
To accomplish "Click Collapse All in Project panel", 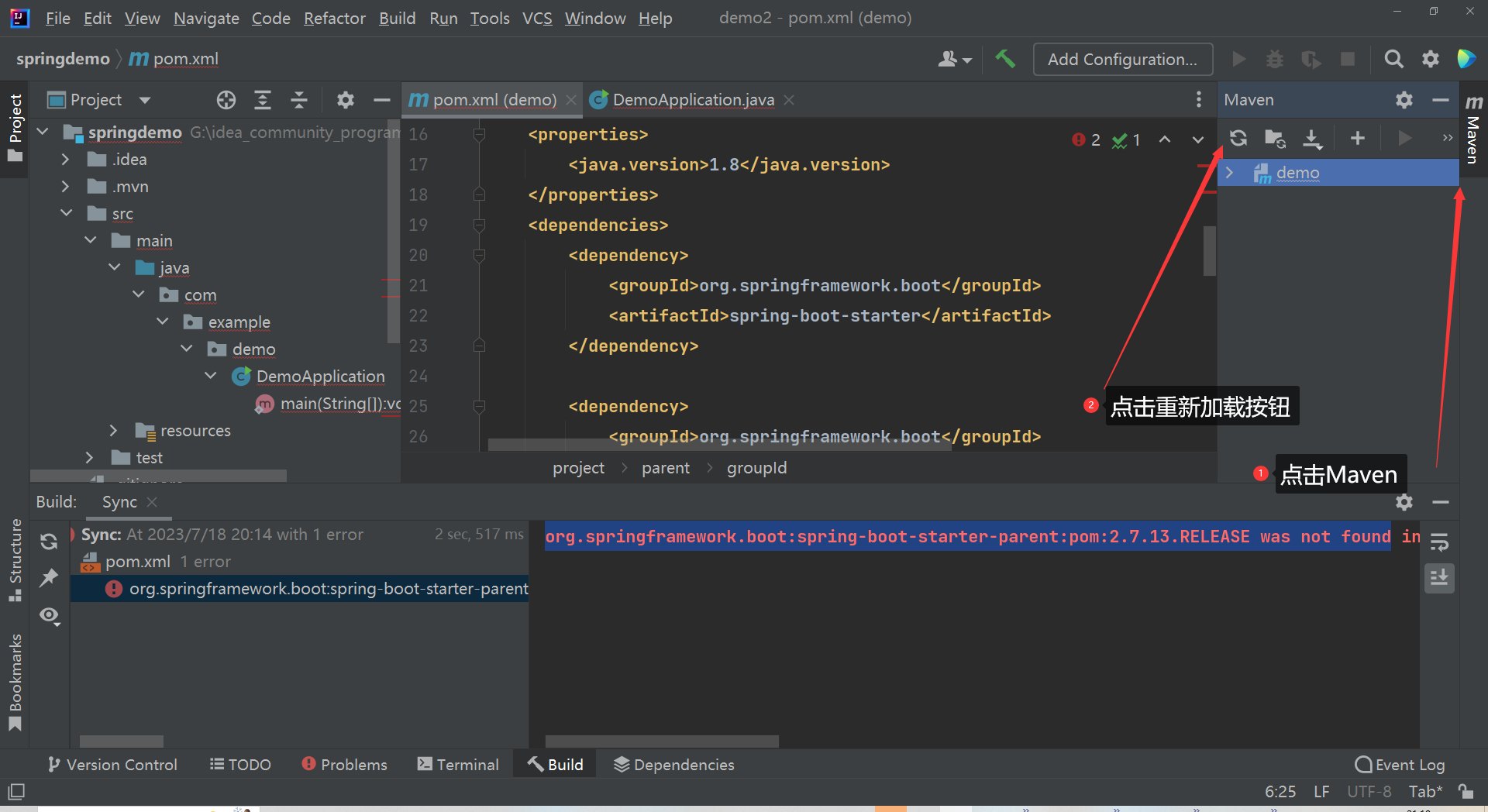I will pos(299,100).
